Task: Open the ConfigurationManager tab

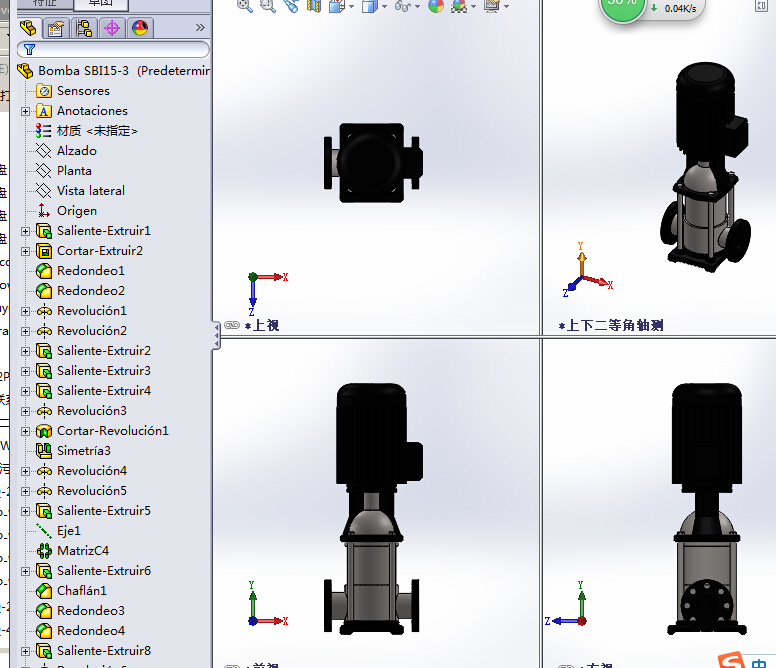Action: coord(84,28)
